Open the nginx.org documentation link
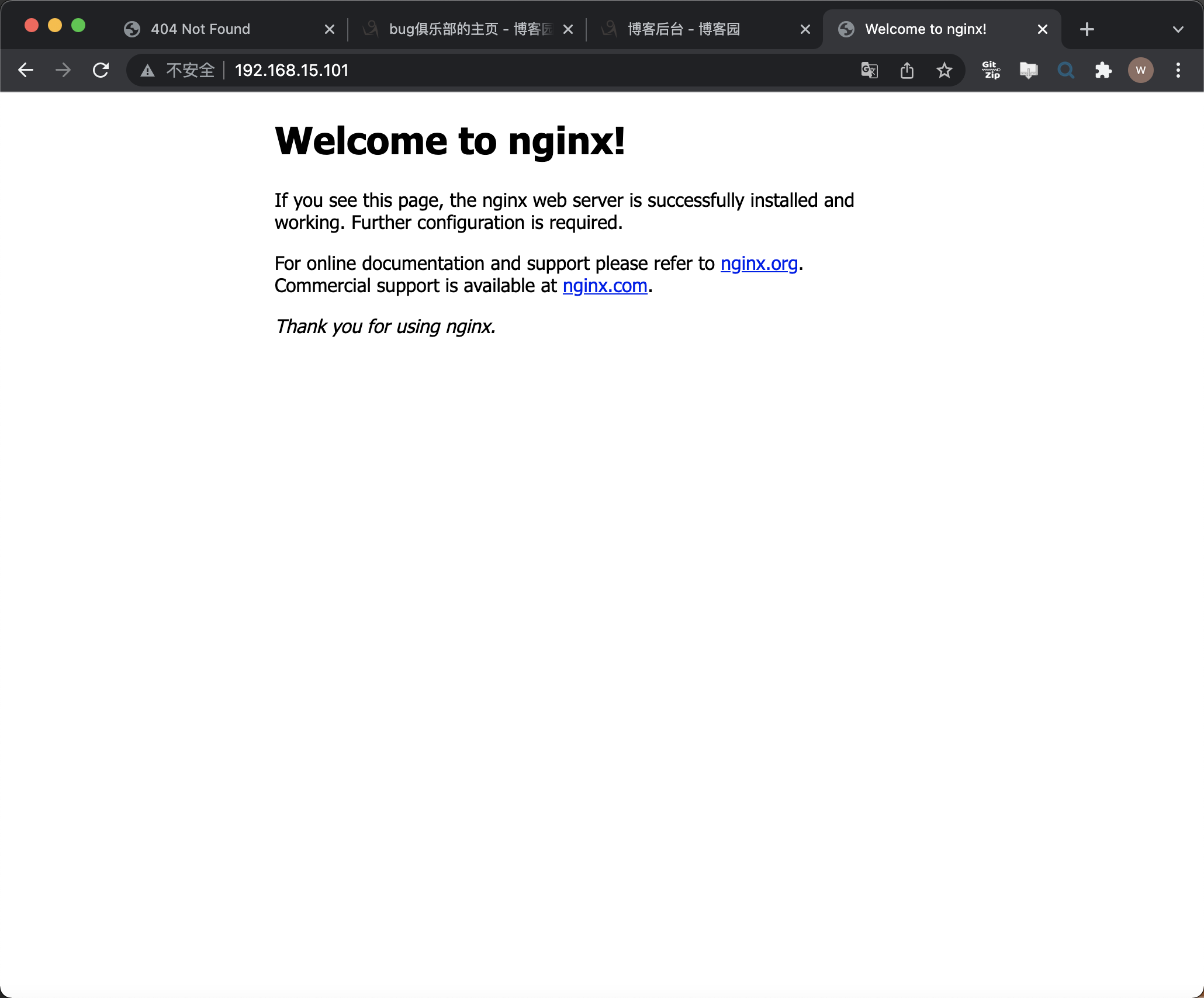 [759, 264]
